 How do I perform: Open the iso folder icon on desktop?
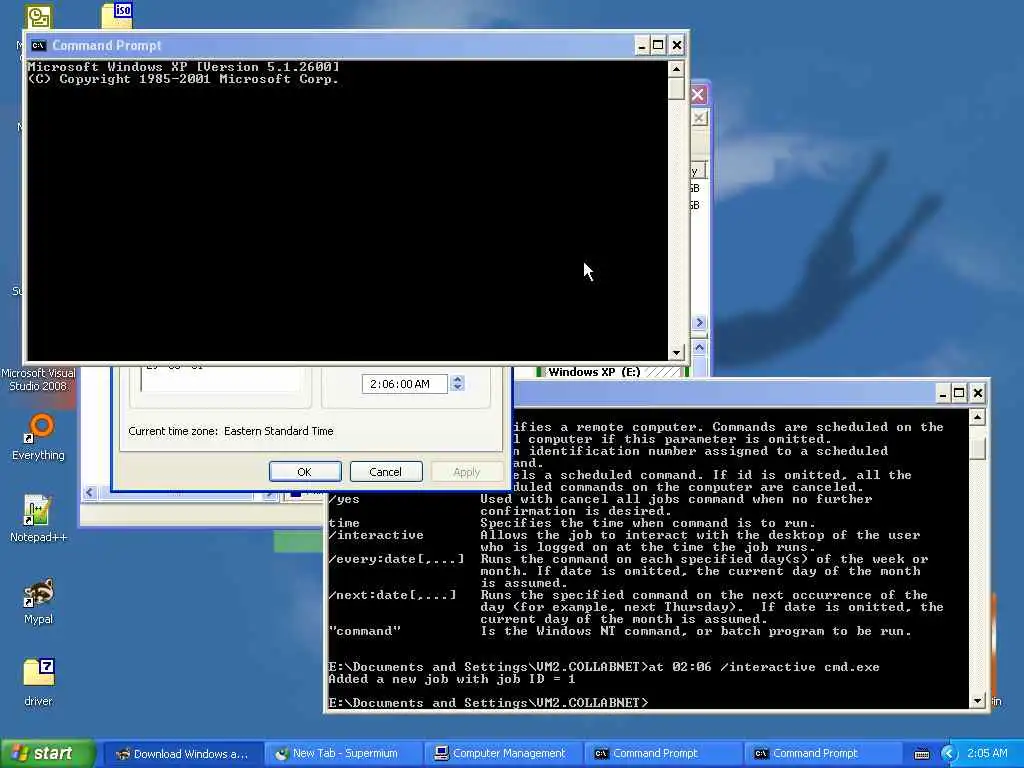pyautogui.click(x=118, y=14)
